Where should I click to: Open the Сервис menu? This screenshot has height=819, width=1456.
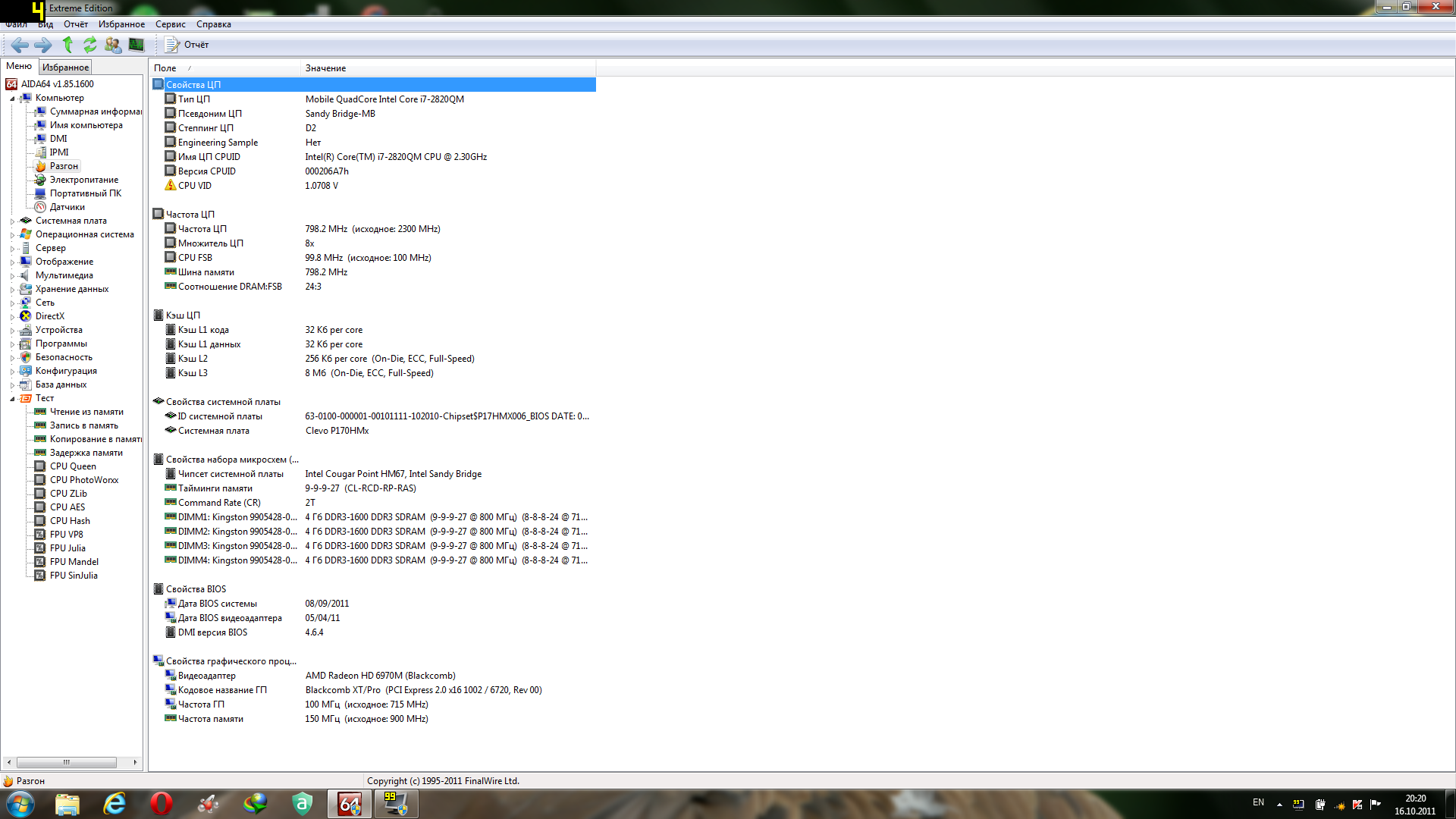pyautogui.click(x=171, y=24)
